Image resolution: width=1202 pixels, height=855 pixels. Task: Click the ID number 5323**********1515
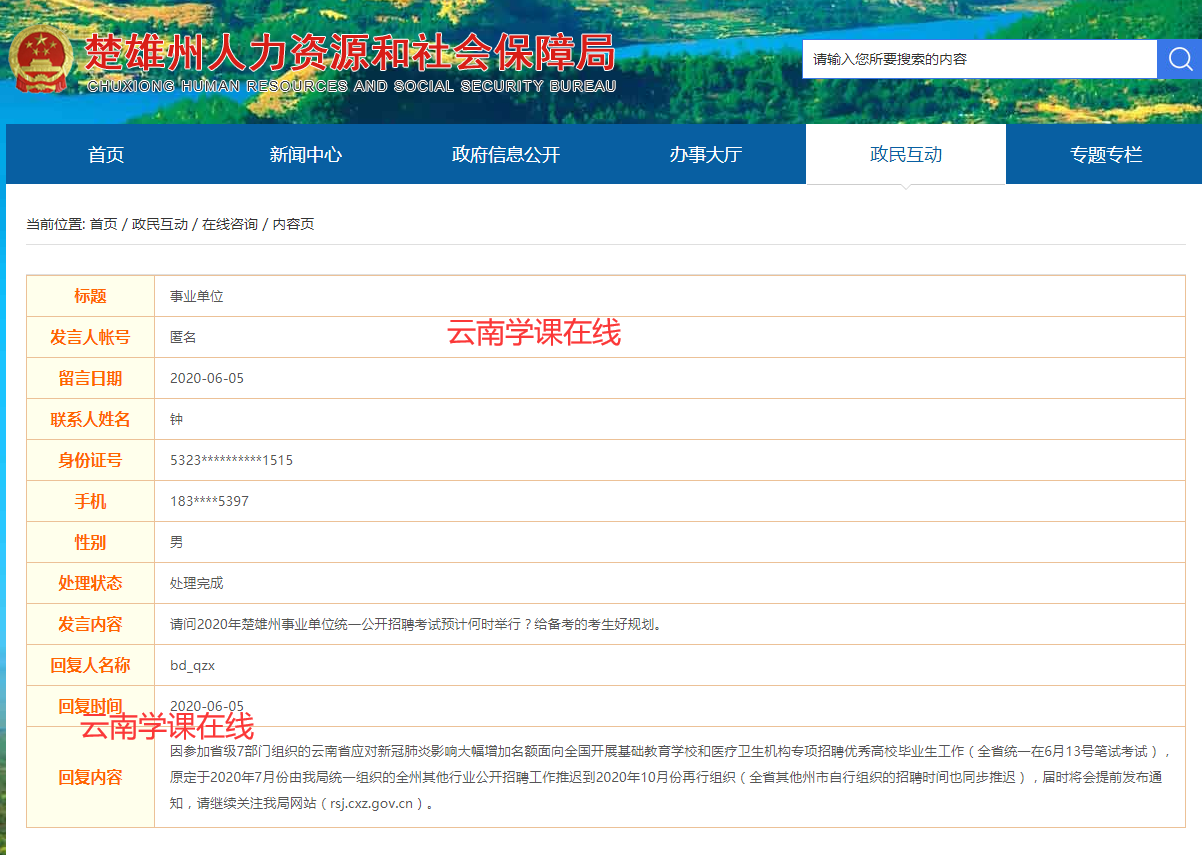point(232,460)
